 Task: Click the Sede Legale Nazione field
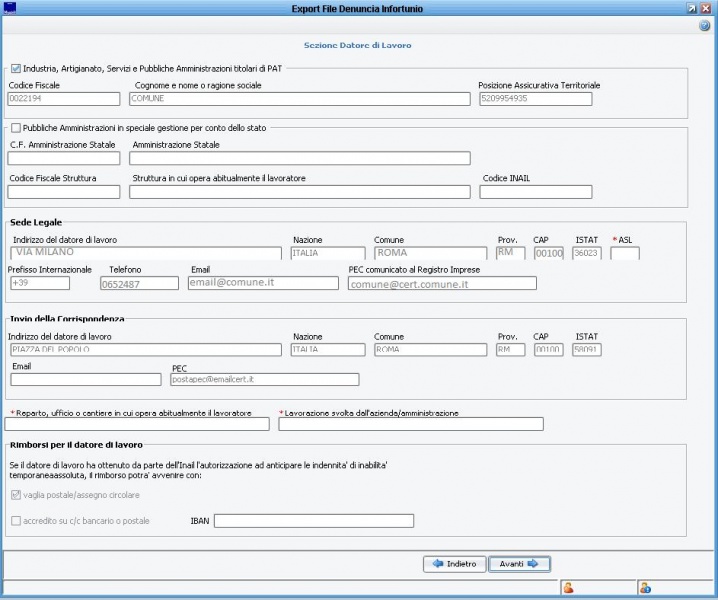coord(328,253)
